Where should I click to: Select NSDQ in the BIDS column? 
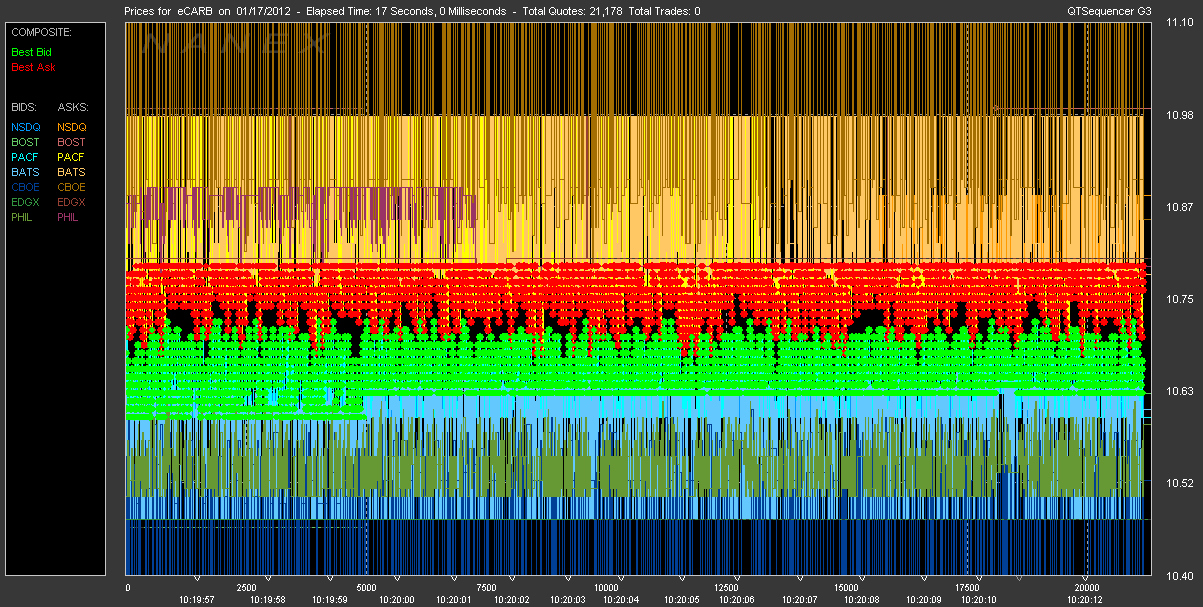pyautogui.click(x=25, y=127)
